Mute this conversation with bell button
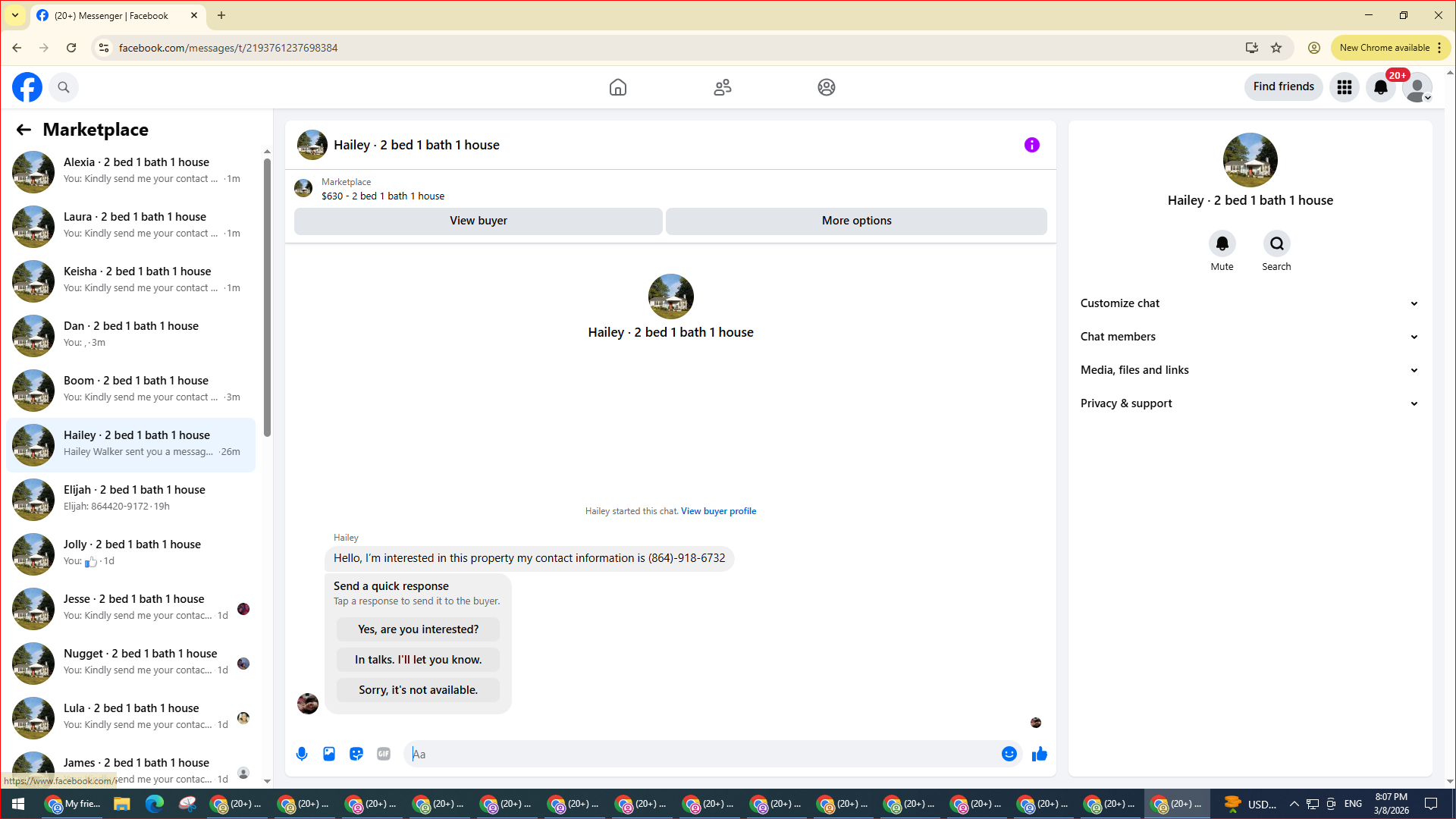 click(x=1222, y=244)
